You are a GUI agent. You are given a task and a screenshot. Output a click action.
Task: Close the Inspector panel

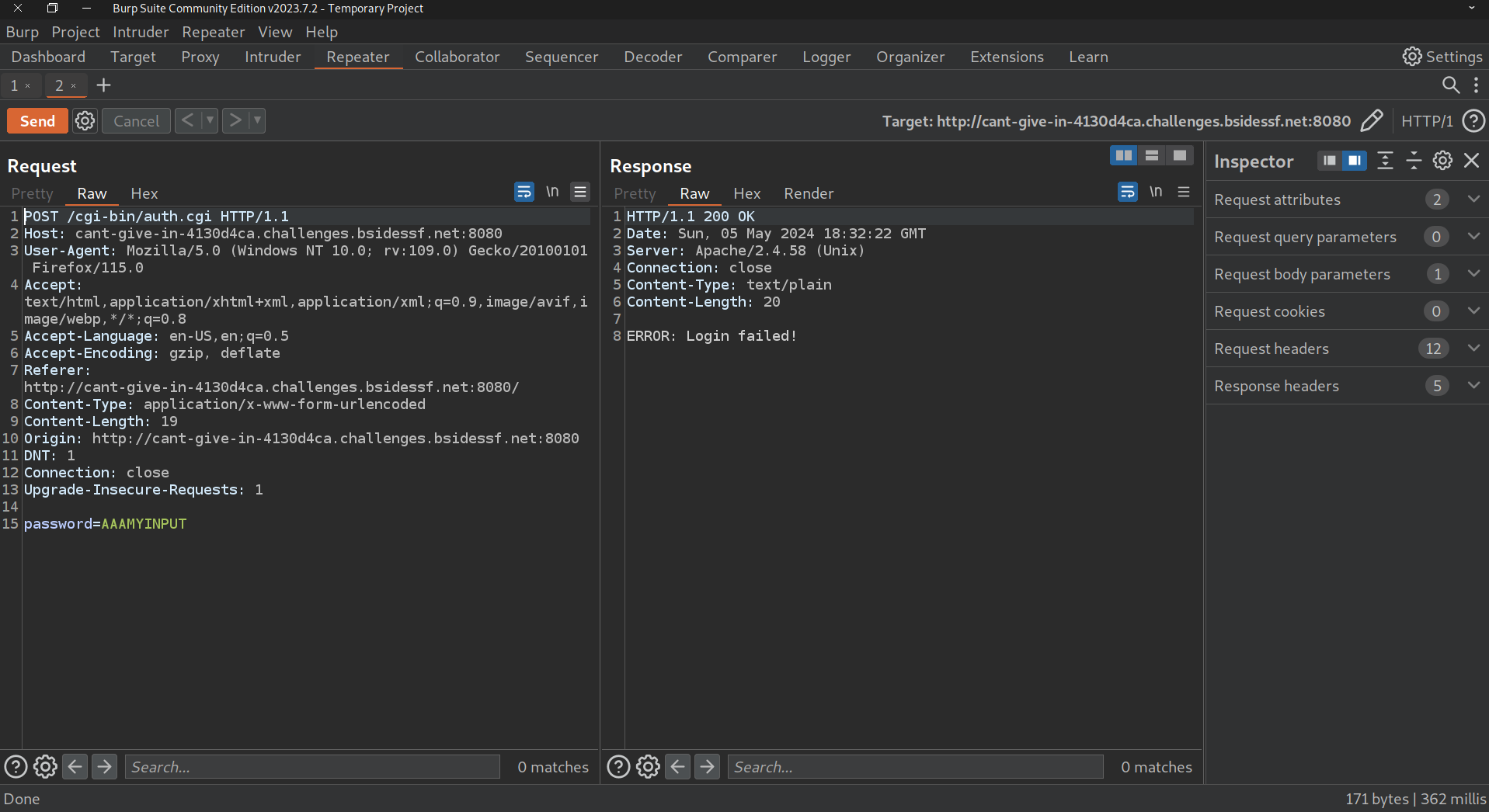(1471, 161)
